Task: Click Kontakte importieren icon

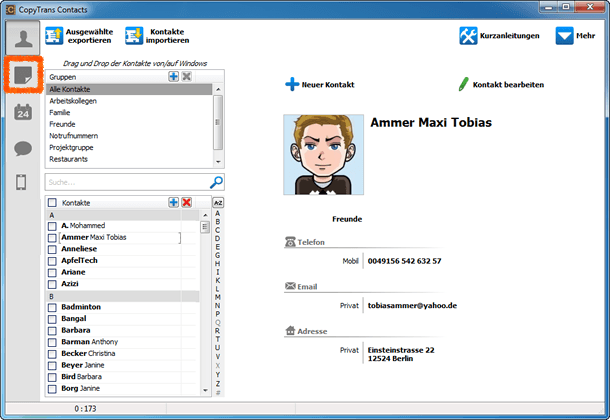Action: (x=134, y=36)
